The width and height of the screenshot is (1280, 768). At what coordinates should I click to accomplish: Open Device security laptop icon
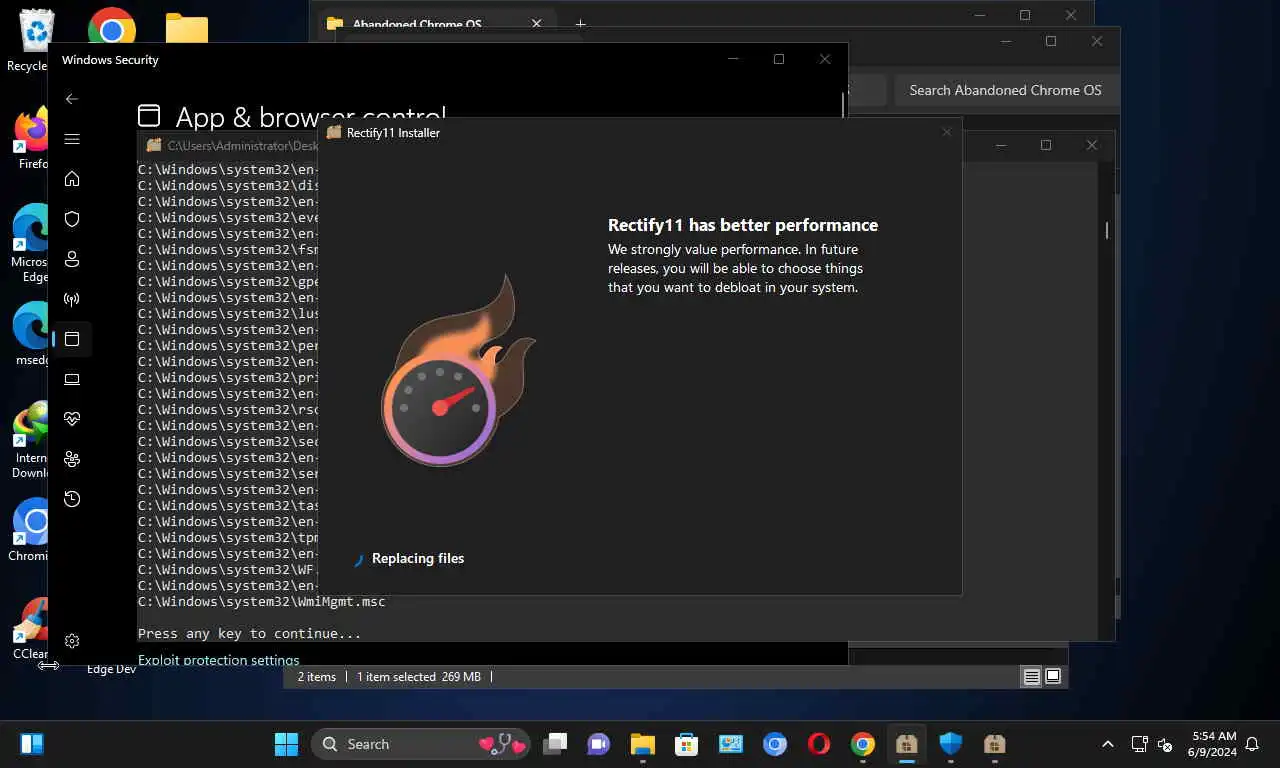point(71,379)
